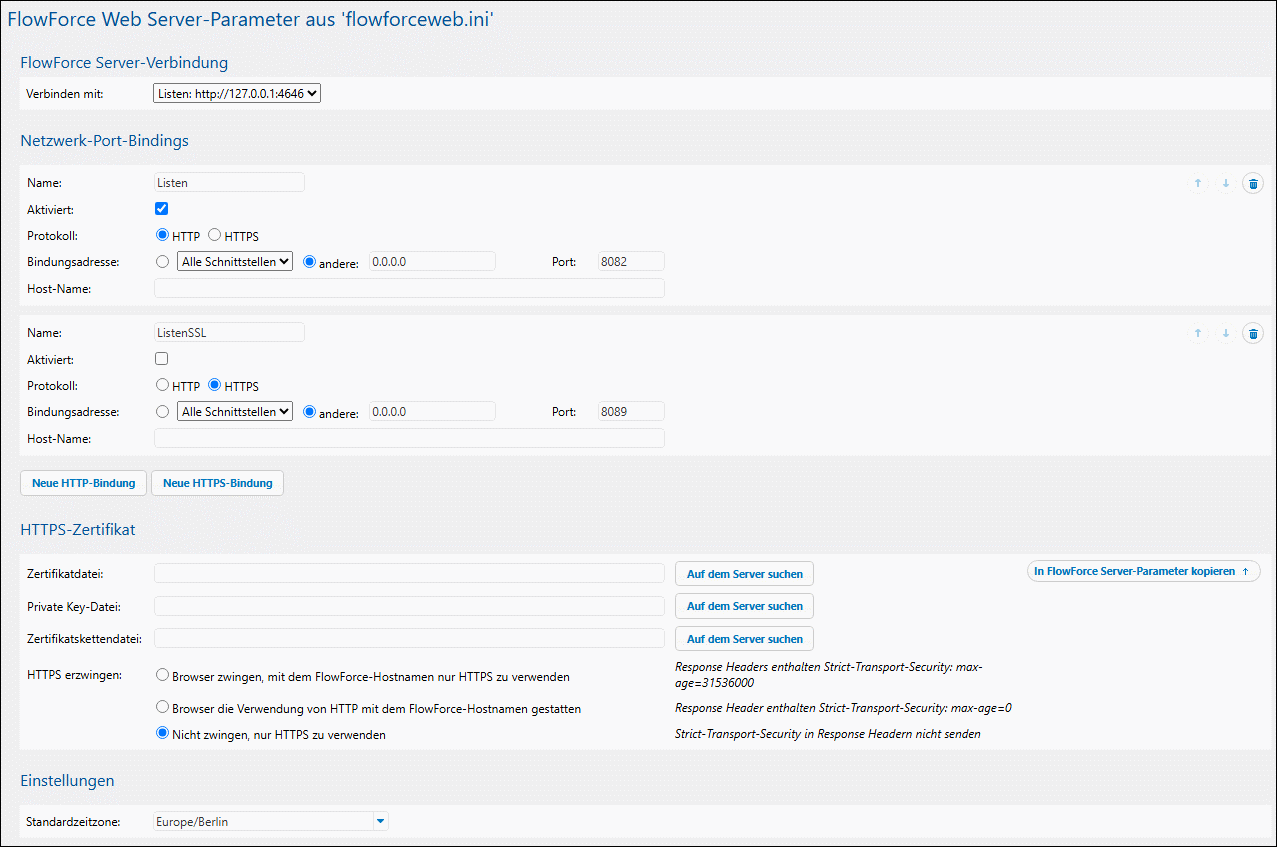The height and width of the screenshot is (847, 1277).
Task: Open the 'Verbinden mit' dropdown
Action: click(237, 94)
